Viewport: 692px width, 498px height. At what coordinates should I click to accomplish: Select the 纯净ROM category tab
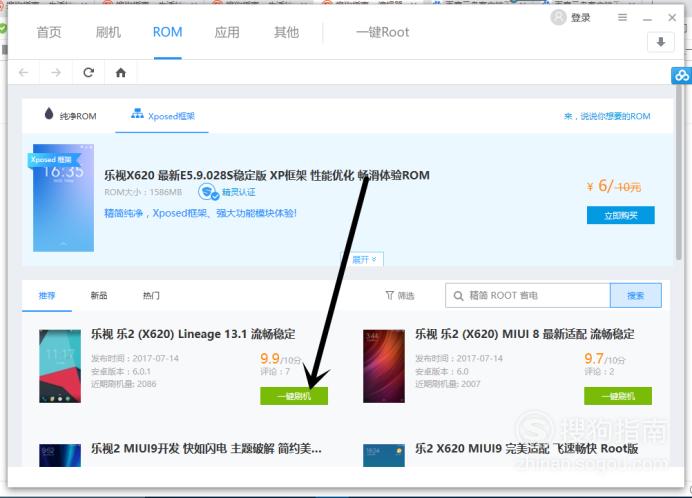(x=71, y=115)
